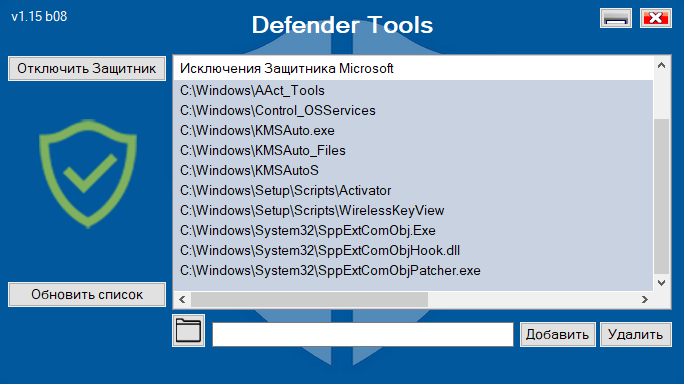Click the v1.15 b08 version label
Screen dimensions: 684x384
click(x=39, y=17)
